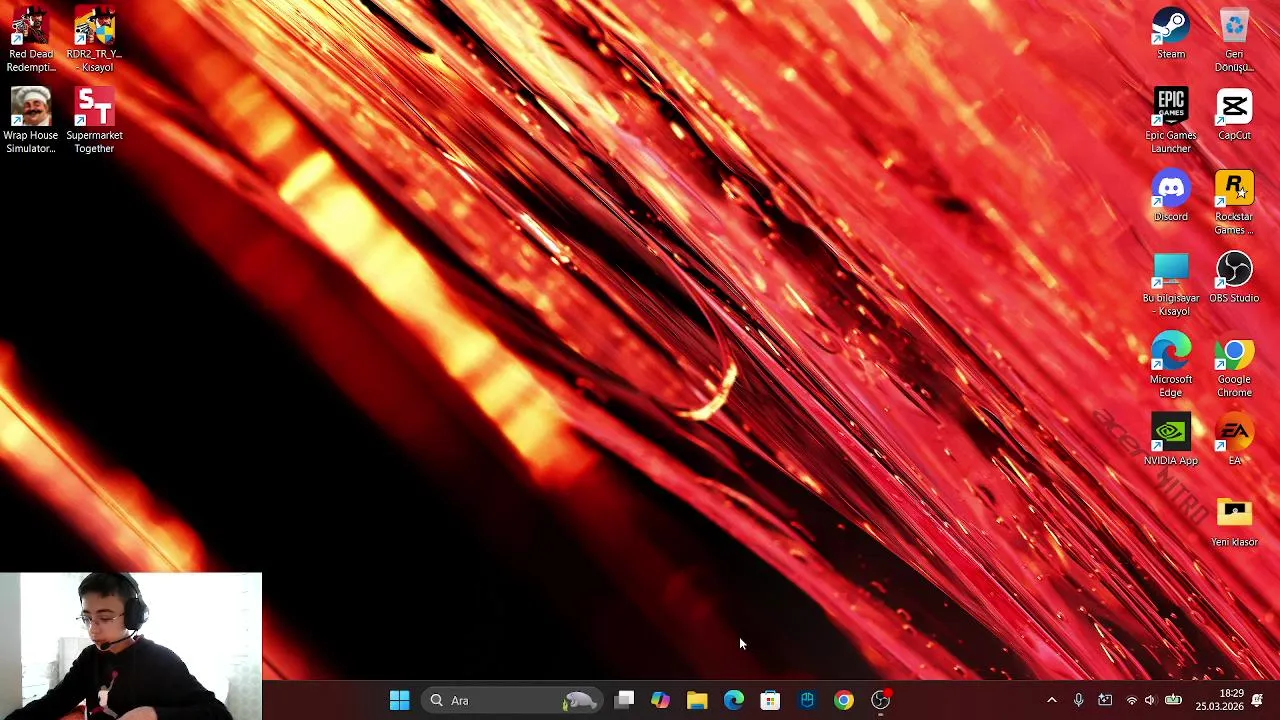This screenshot has width=1280, height=720.
Task: Open Microsoft Store from the taskbar
Action: 770,700
